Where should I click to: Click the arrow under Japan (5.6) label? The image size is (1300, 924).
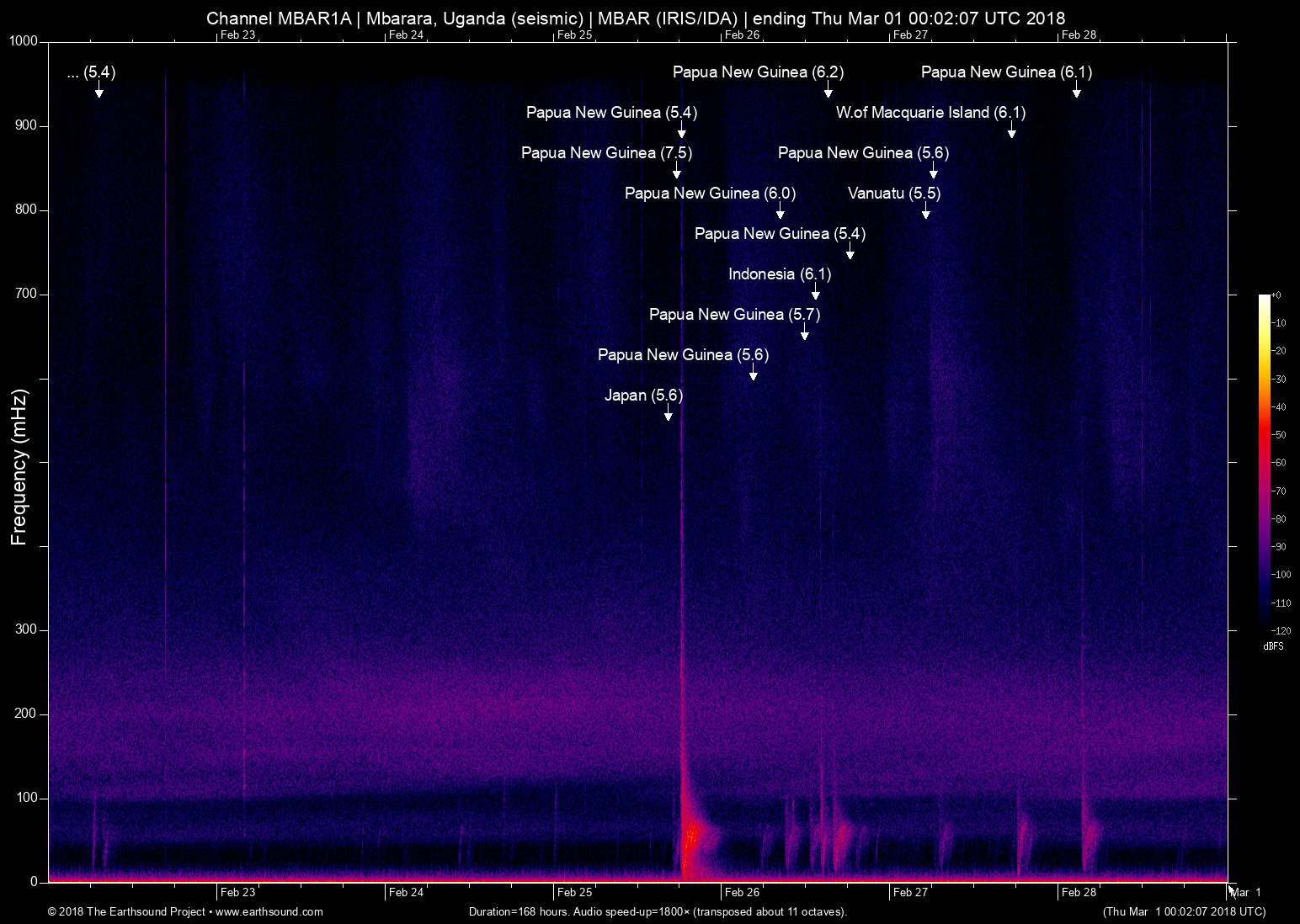pyautogui.click(x=669, y=414)
